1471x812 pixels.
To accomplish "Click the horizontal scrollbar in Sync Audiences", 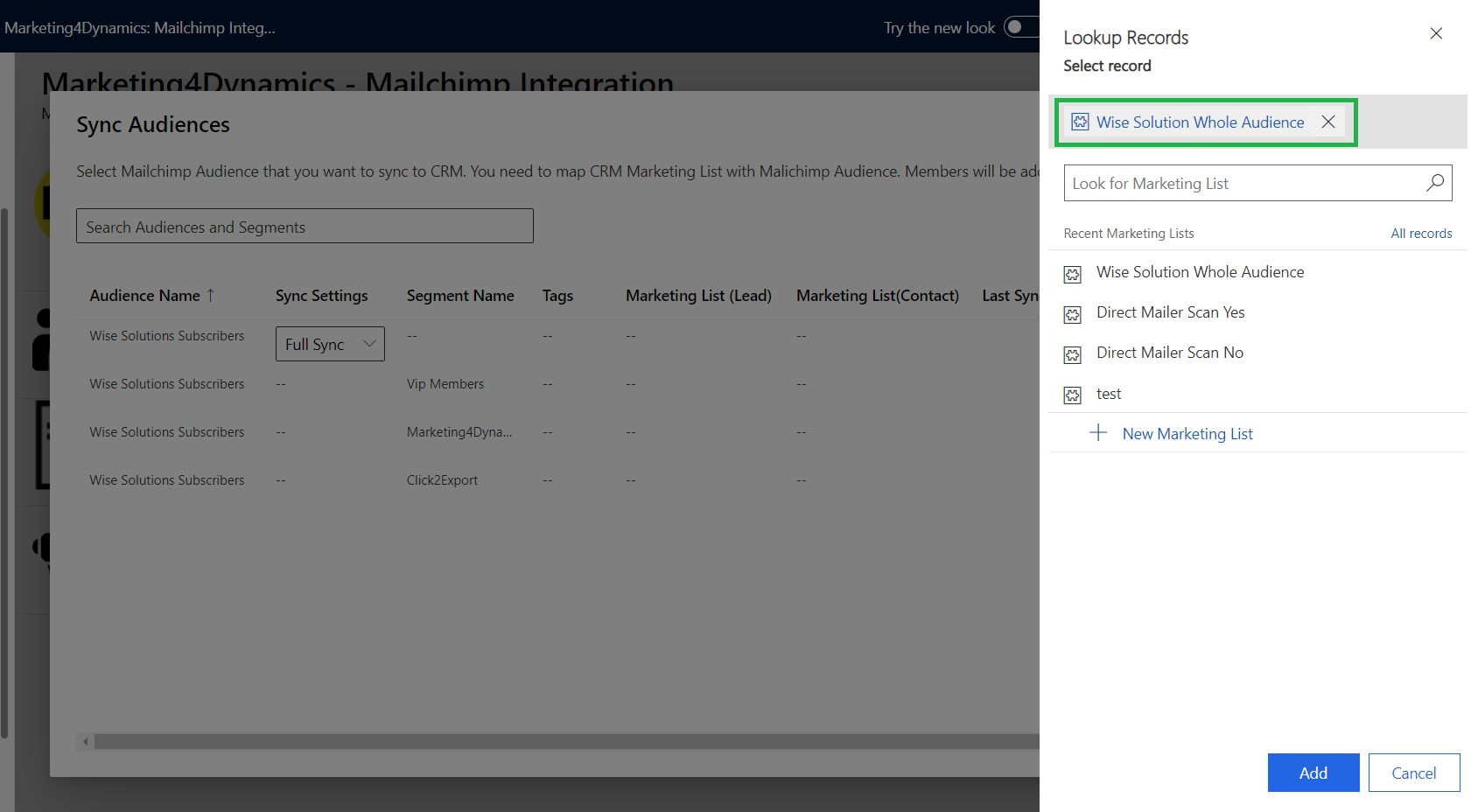I will (x=560, y=742).
